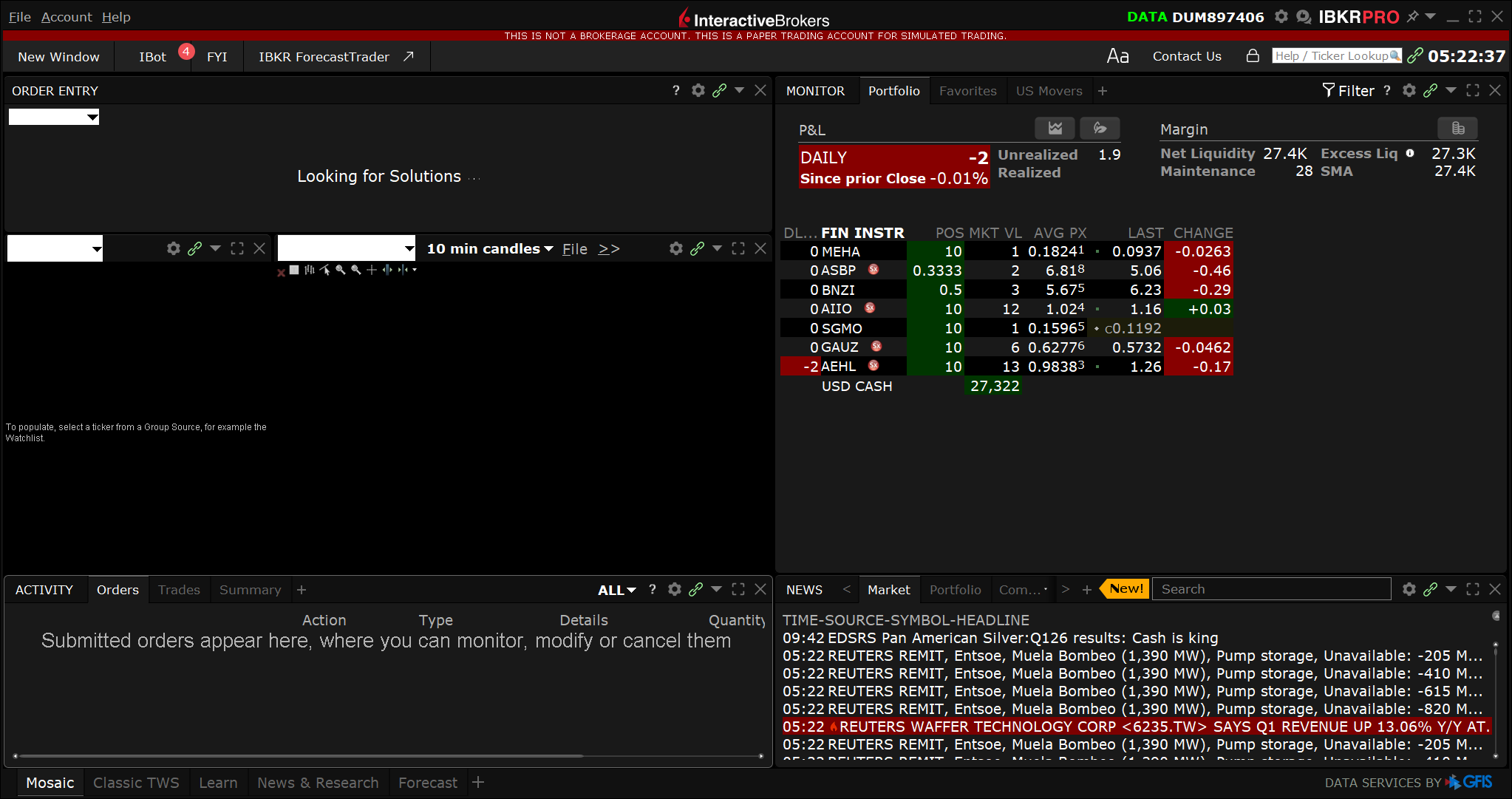Show the P&L chart view icon

click(1055, 128)
